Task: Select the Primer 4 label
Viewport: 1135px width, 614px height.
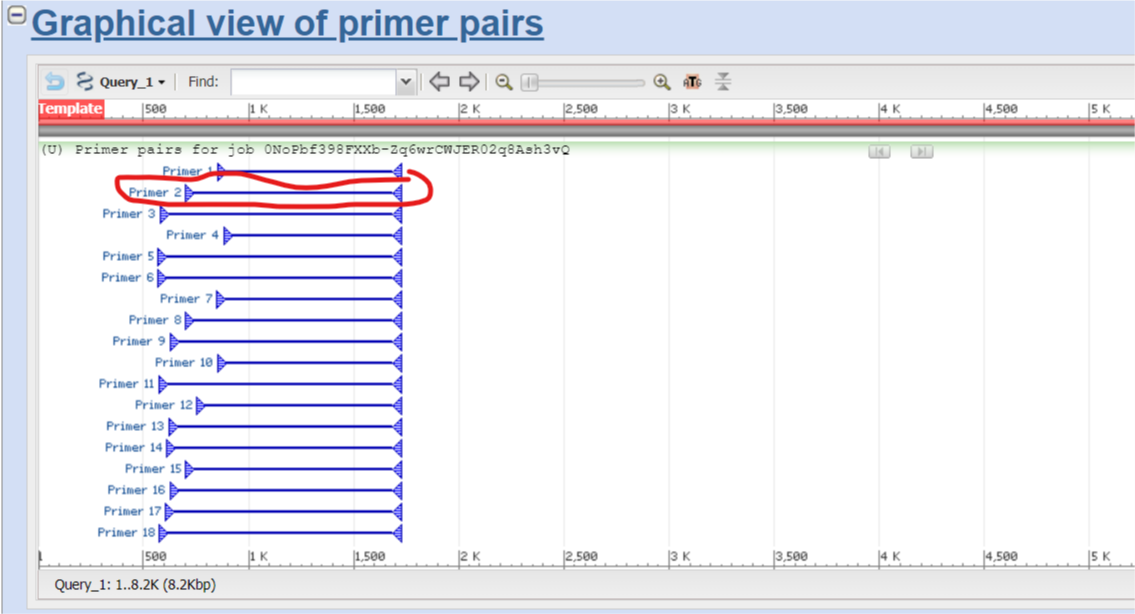Action: coord(192,235)
